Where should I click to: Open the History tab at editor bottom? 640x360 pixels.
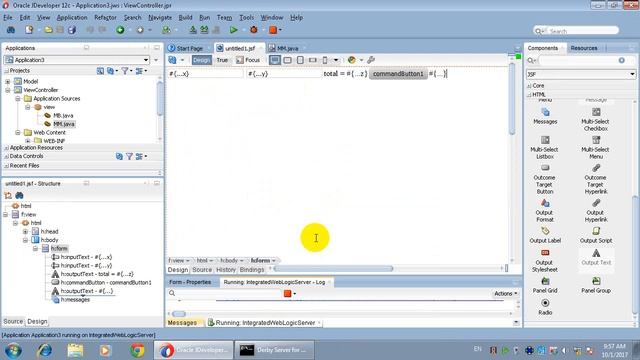tap(226, 270)
